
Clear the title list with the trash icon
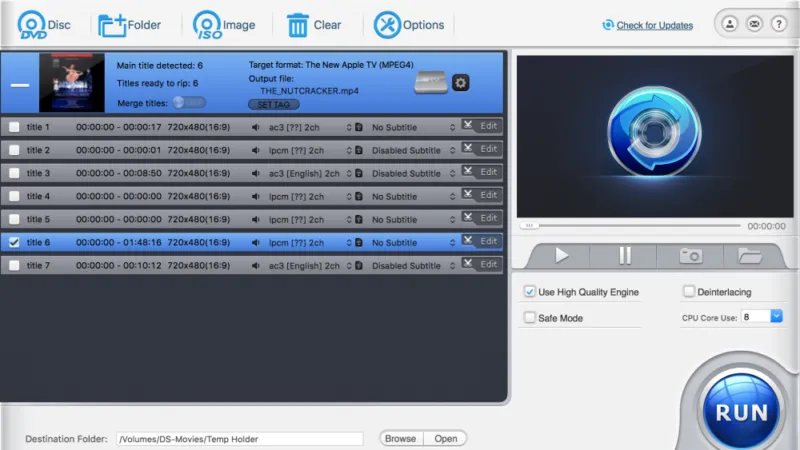tap(297, 25)
